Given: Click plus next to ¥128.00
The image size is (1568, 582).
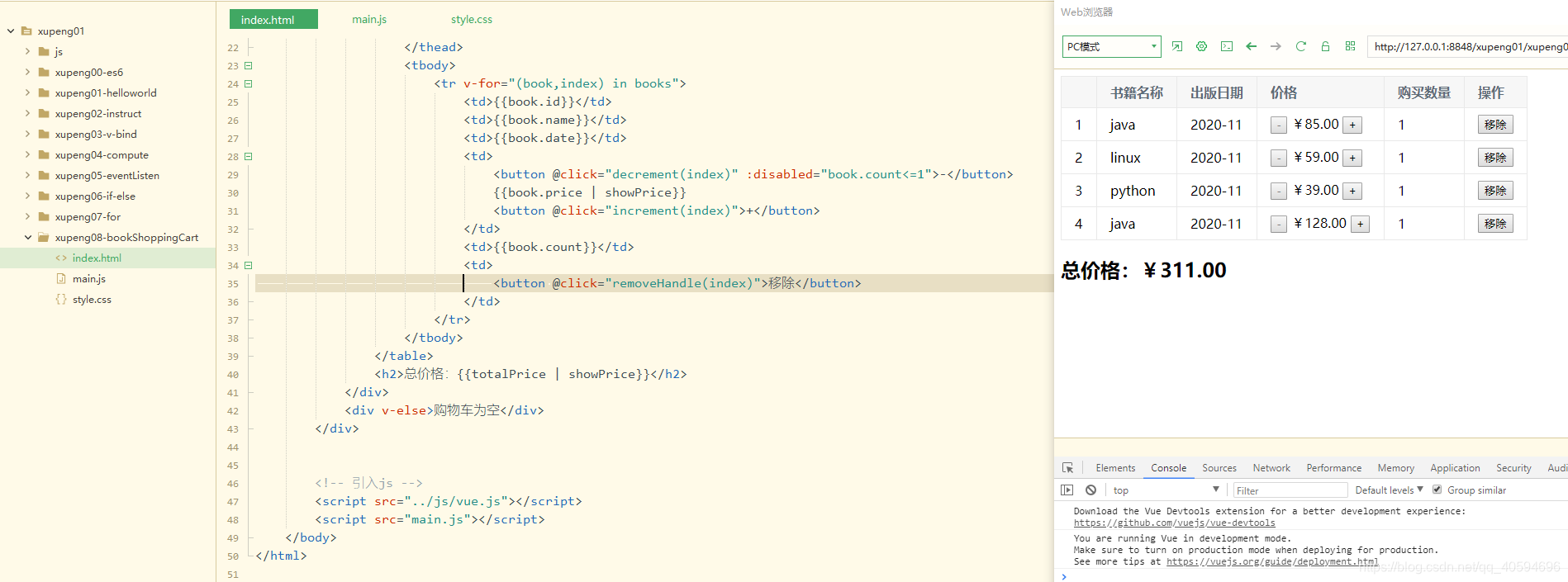Looking at the screenshot, I should tap(1360, 225).
